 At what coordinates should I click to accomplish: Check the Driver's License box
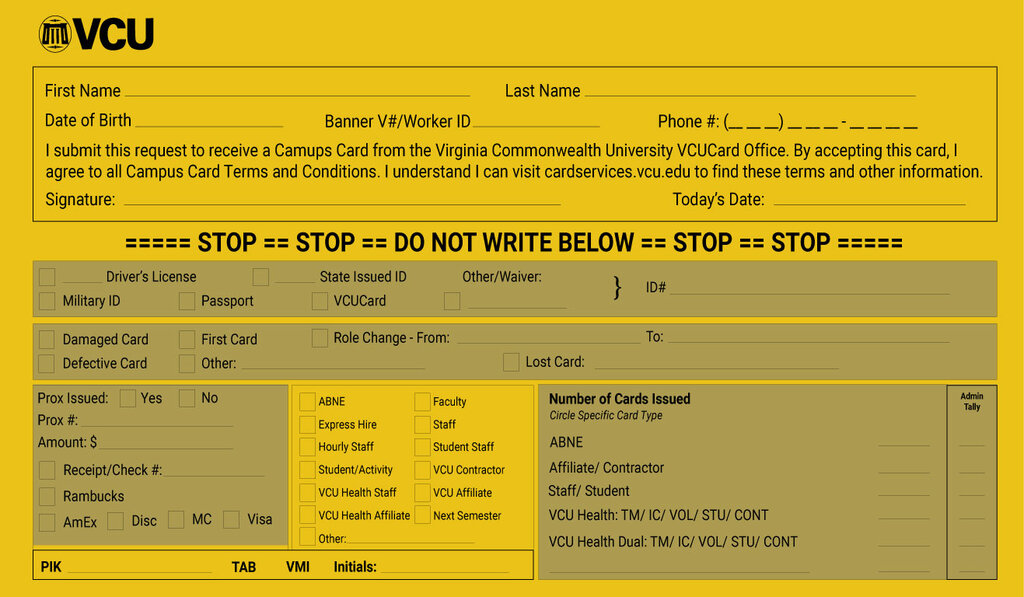(47, 277)
